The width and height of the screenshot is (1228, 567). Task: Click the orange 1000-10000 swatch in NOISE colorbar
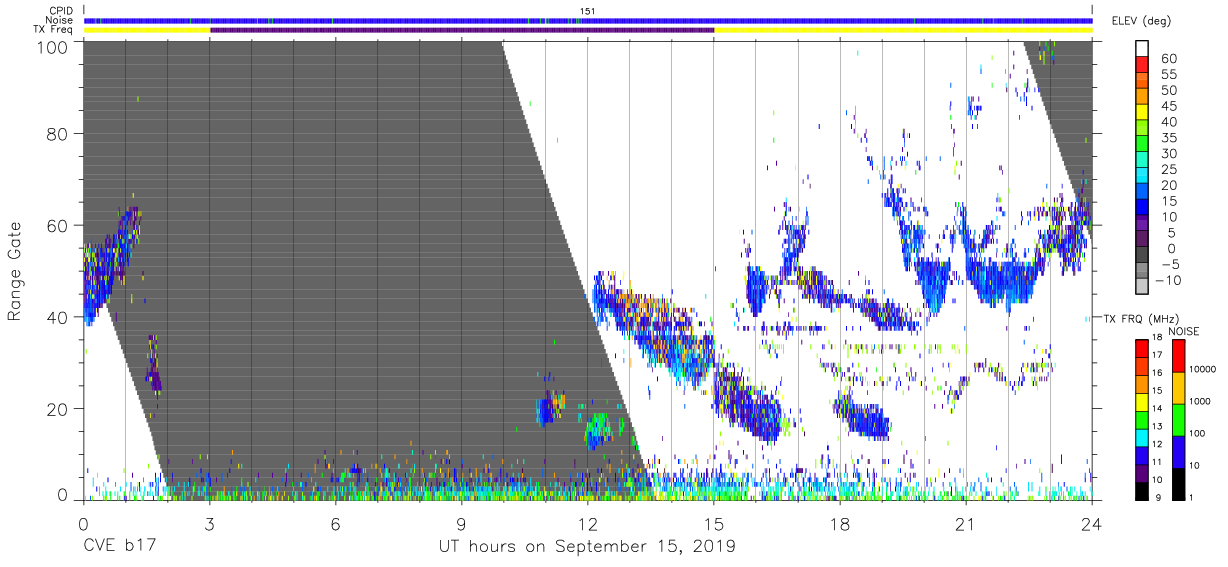[x=1179, y=387]
